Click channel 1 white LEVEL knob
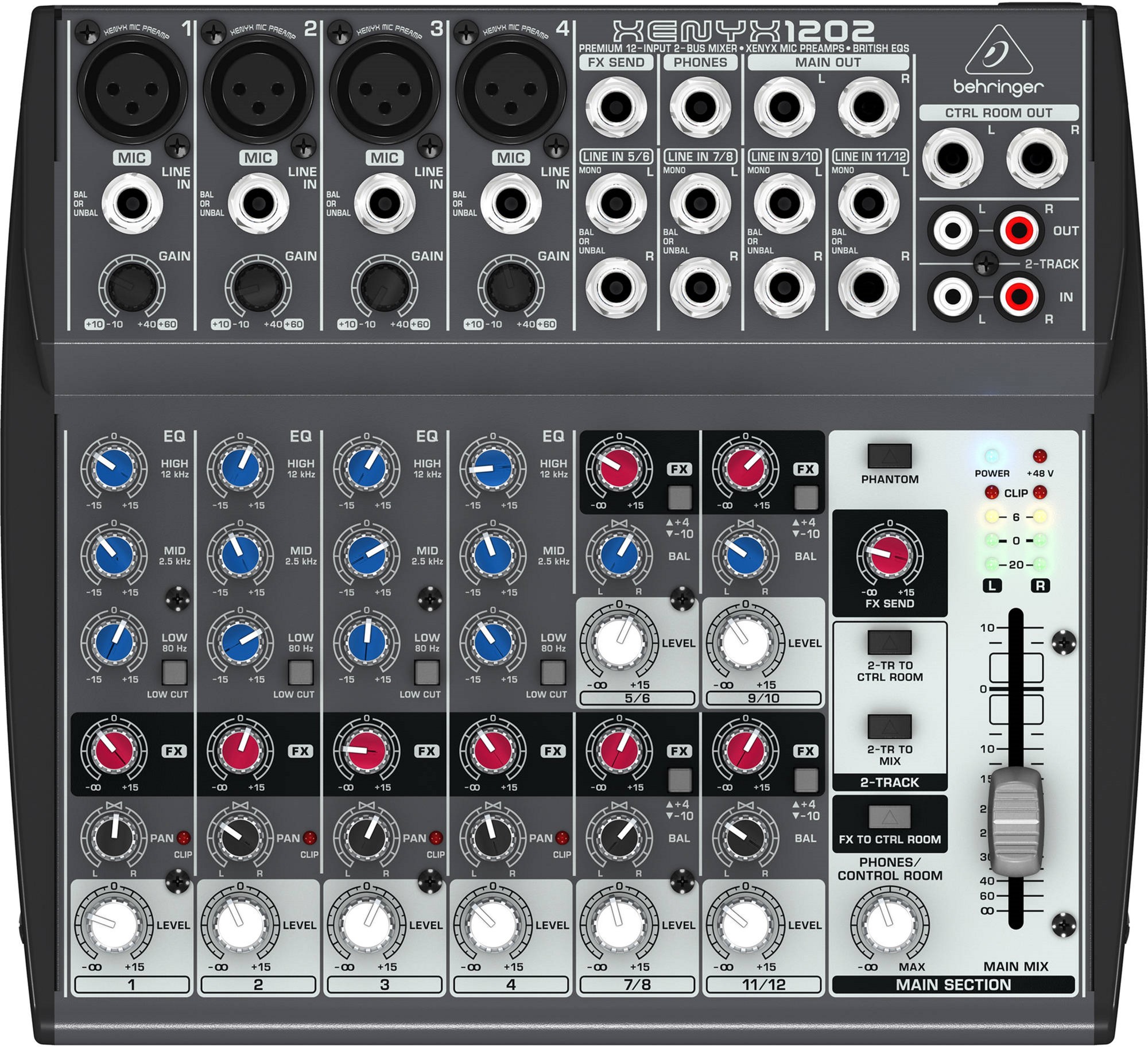 pyautogui.click(x=114, y=925)
